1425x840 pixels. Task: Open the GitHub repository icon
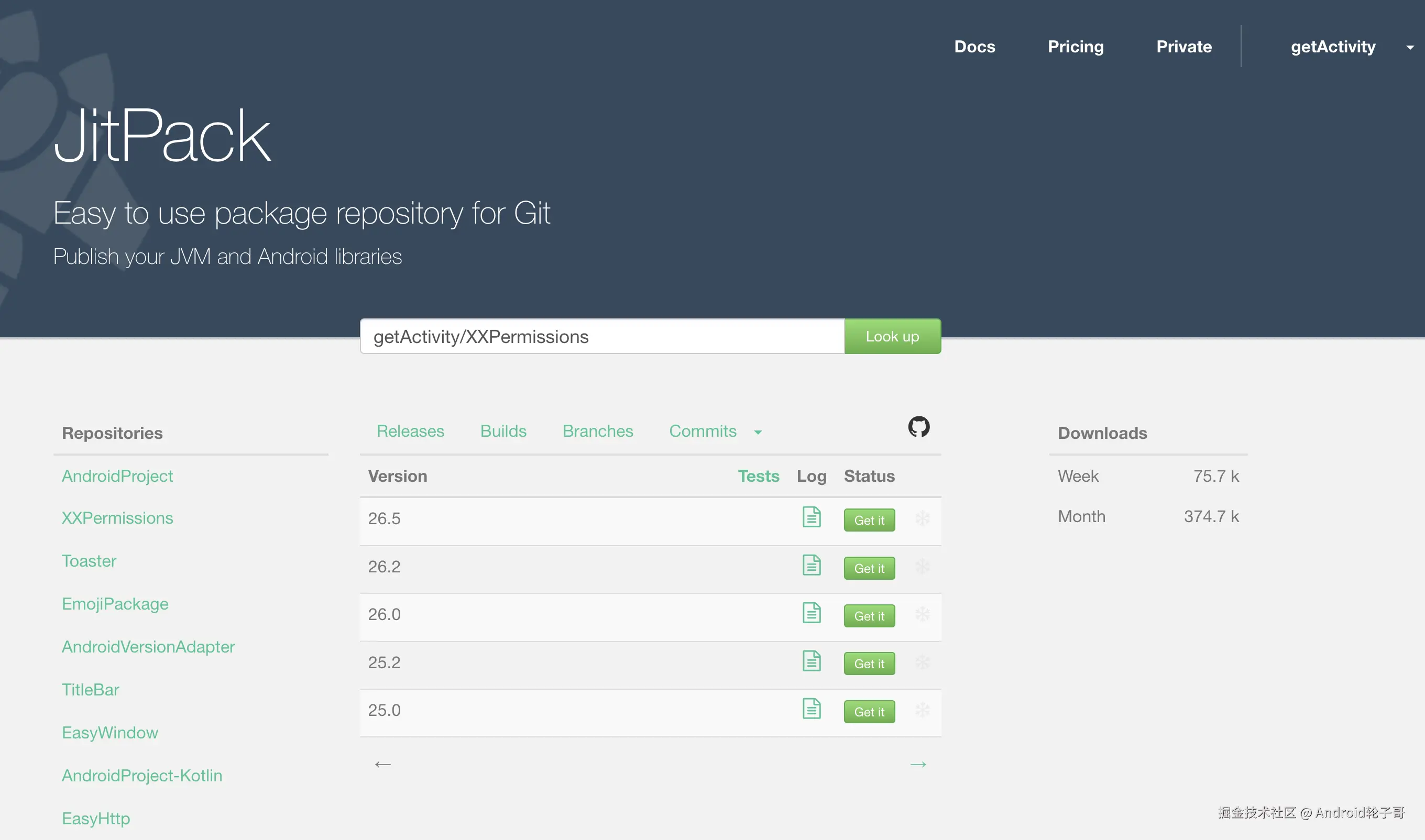pos(918,427)
